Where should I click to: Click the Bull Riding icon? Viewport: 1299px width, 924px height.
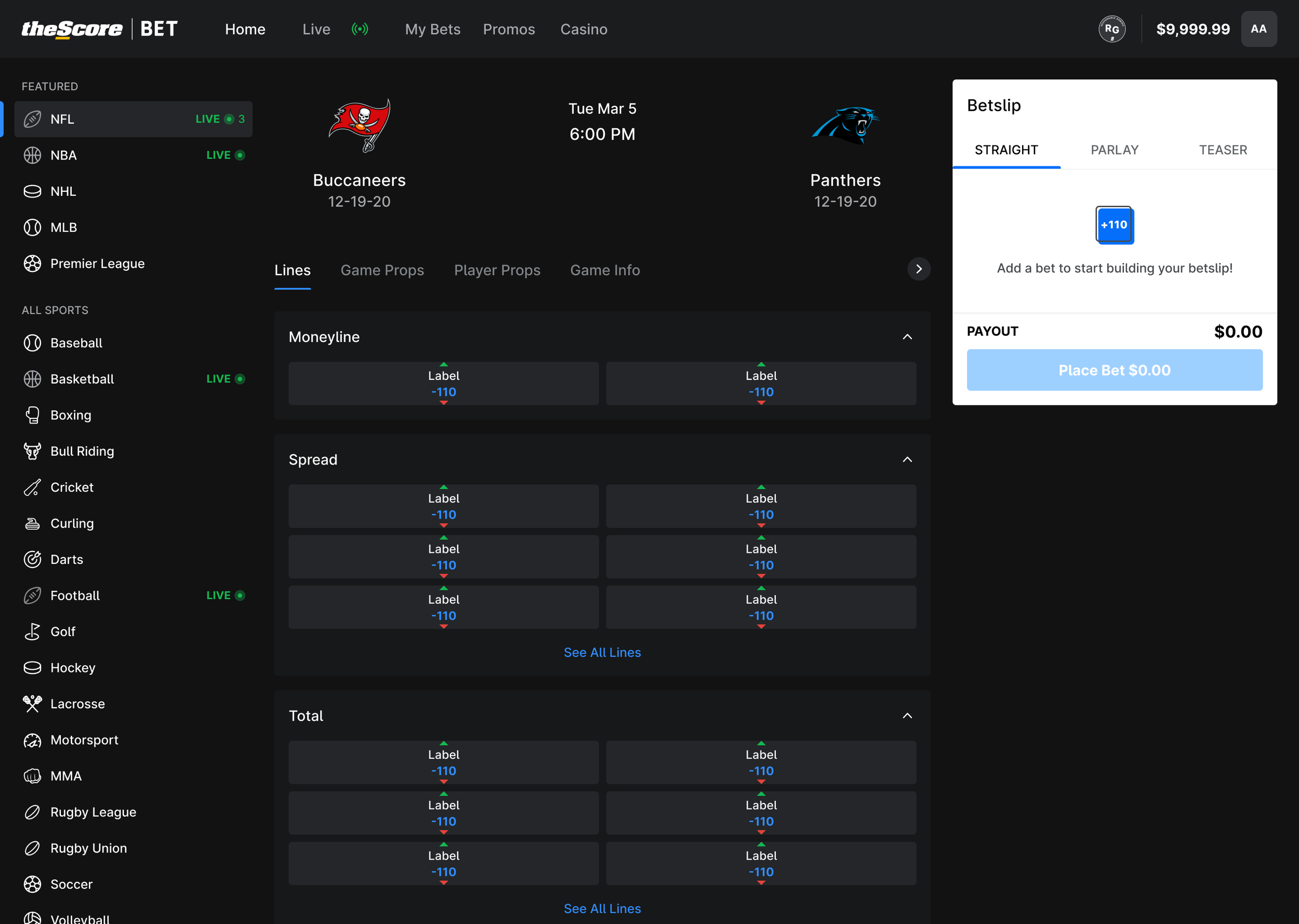click(32, 451)
